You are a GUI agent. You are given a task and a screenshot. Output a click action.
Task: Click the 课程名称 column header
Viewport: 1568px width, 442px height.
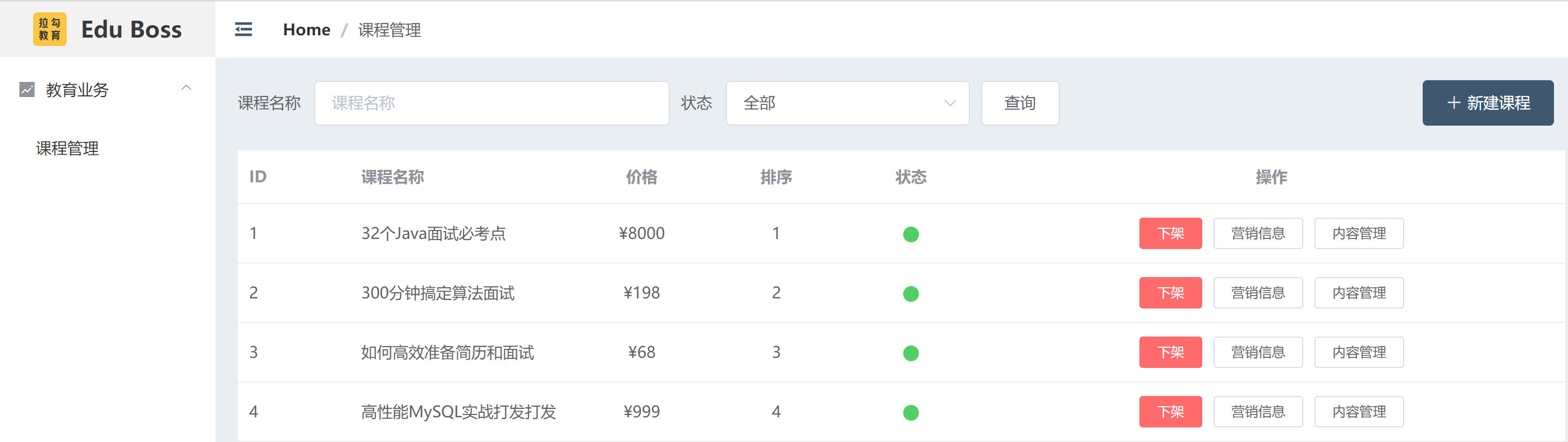pyautogui.click(x=393, y=177)
